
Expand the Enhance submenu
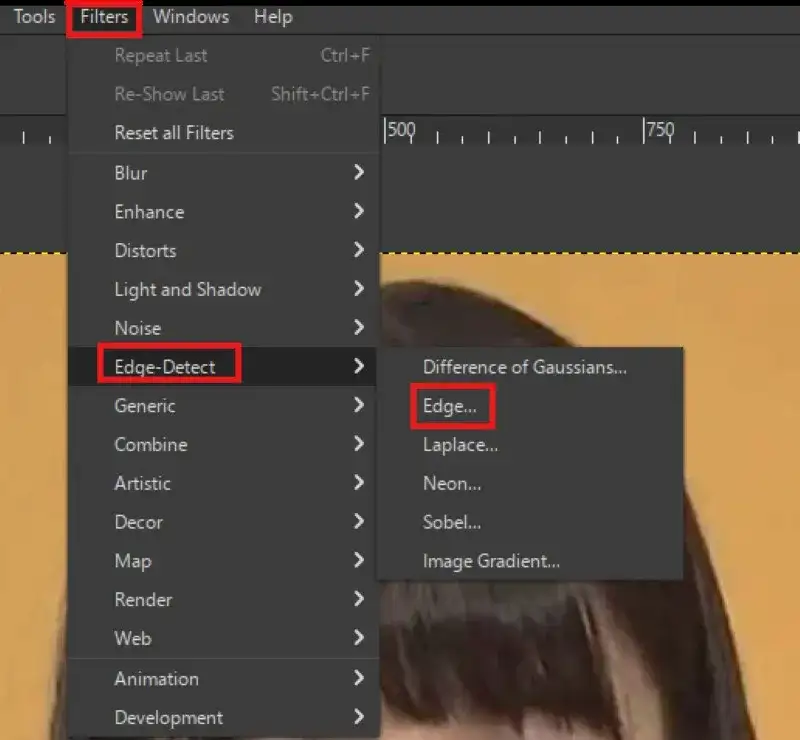point(148,212)
